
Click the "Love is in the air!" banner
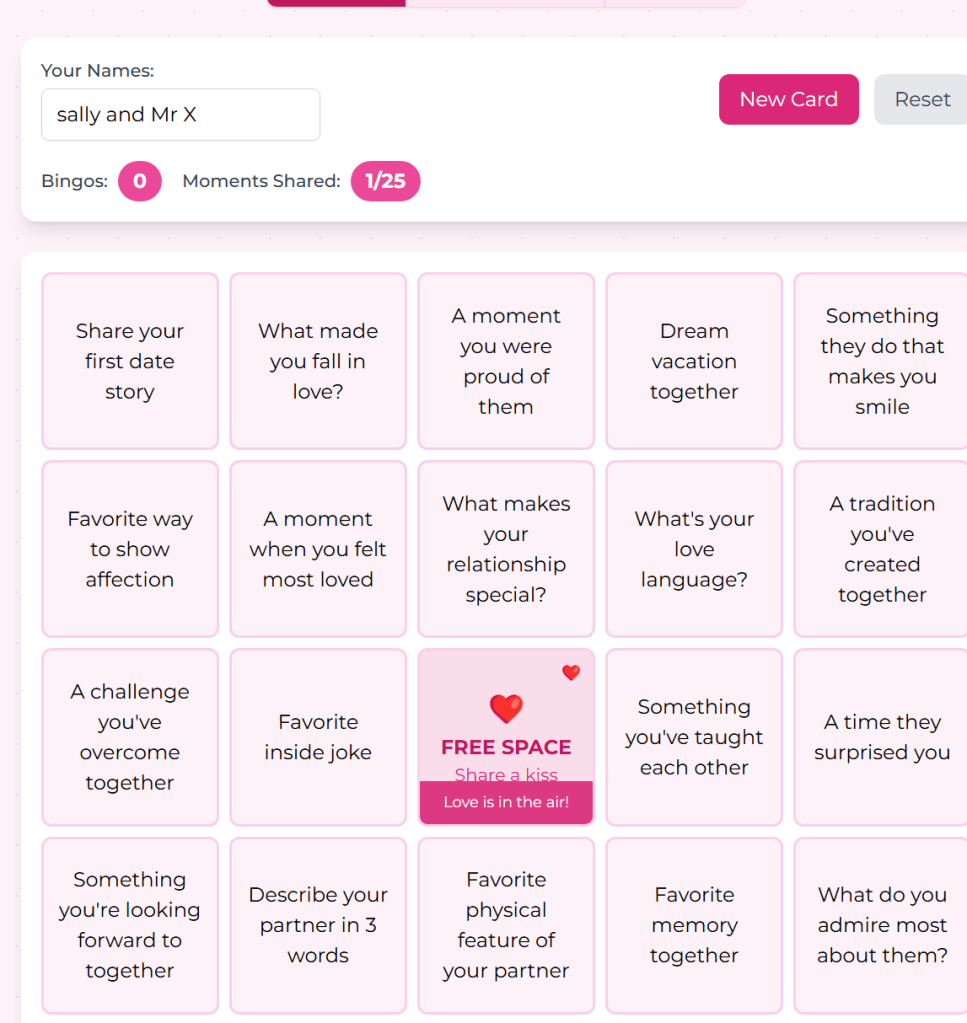point(506,802)
